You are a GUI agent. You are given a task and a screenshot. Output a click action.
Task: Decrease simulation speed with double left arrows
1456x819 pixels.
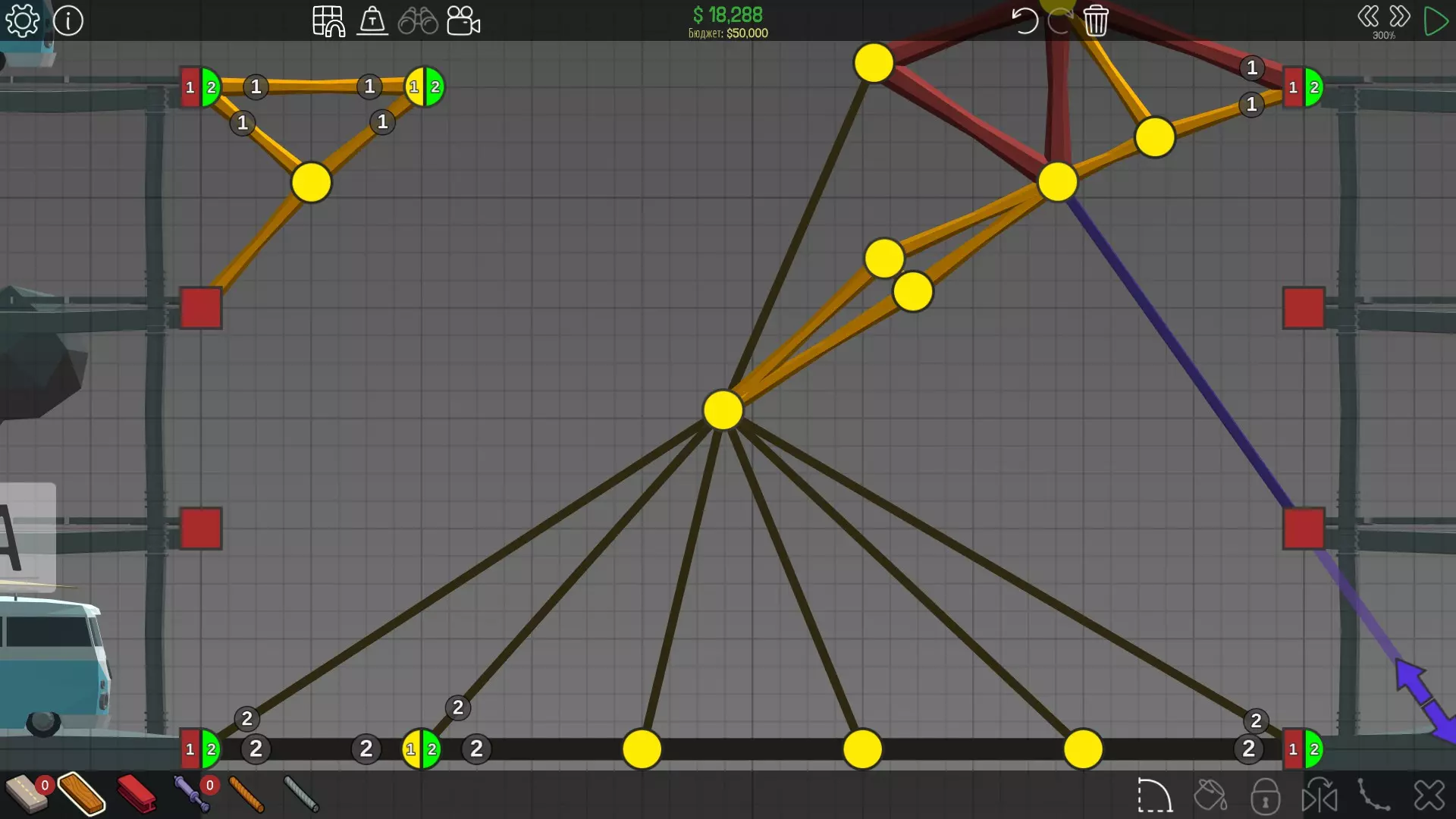(x=1368, y=17)
